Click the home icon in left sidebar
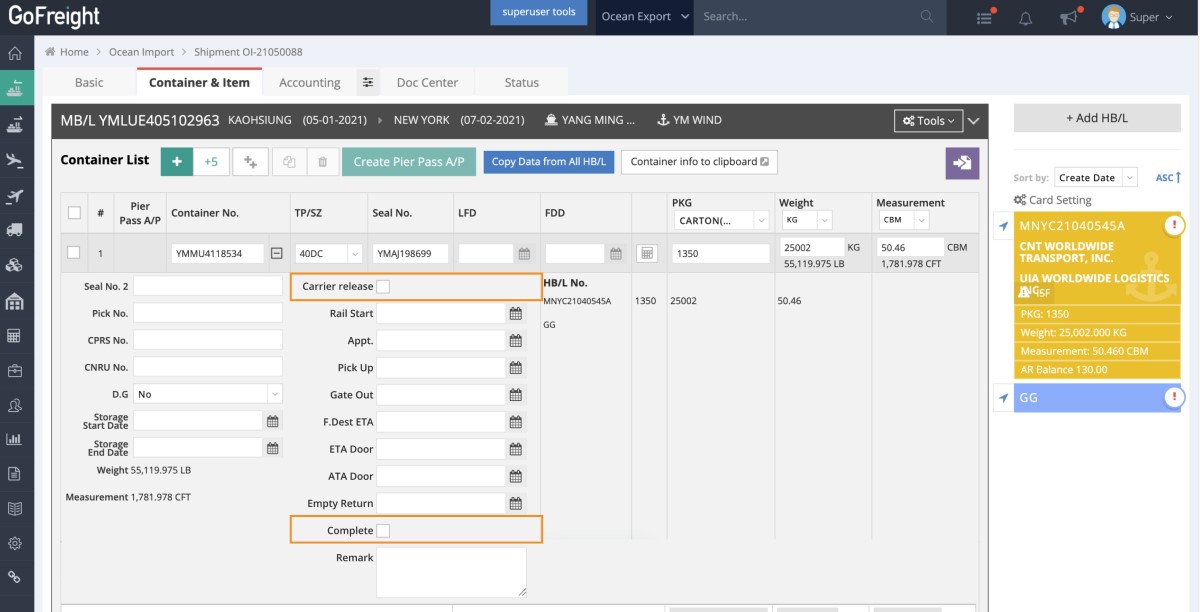 pyautogui.click(x=15, y=54)
